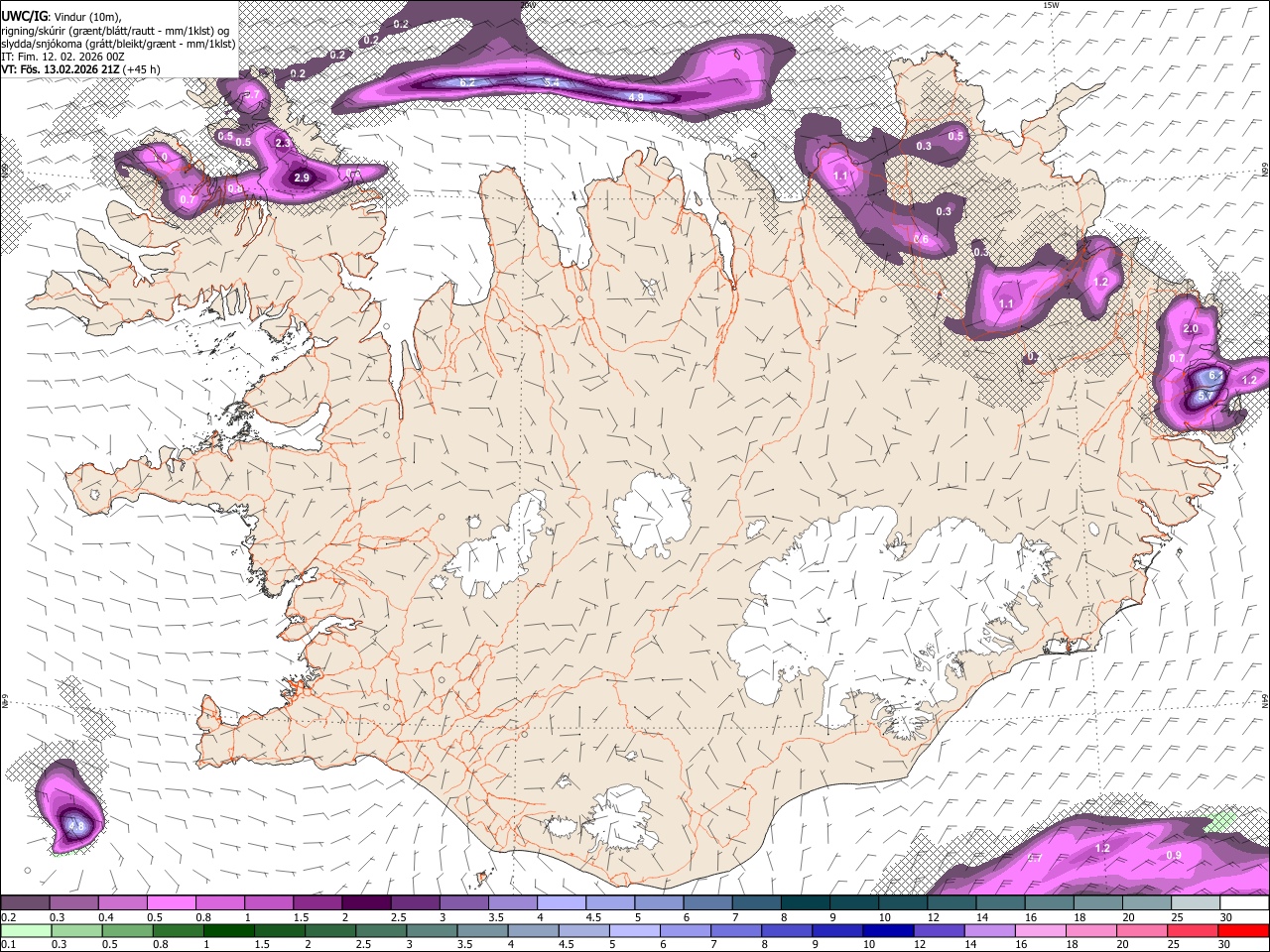Pick the bottom legend swatch between 2 and 2.5
The image size is (1270, 952).
[330, 930]
